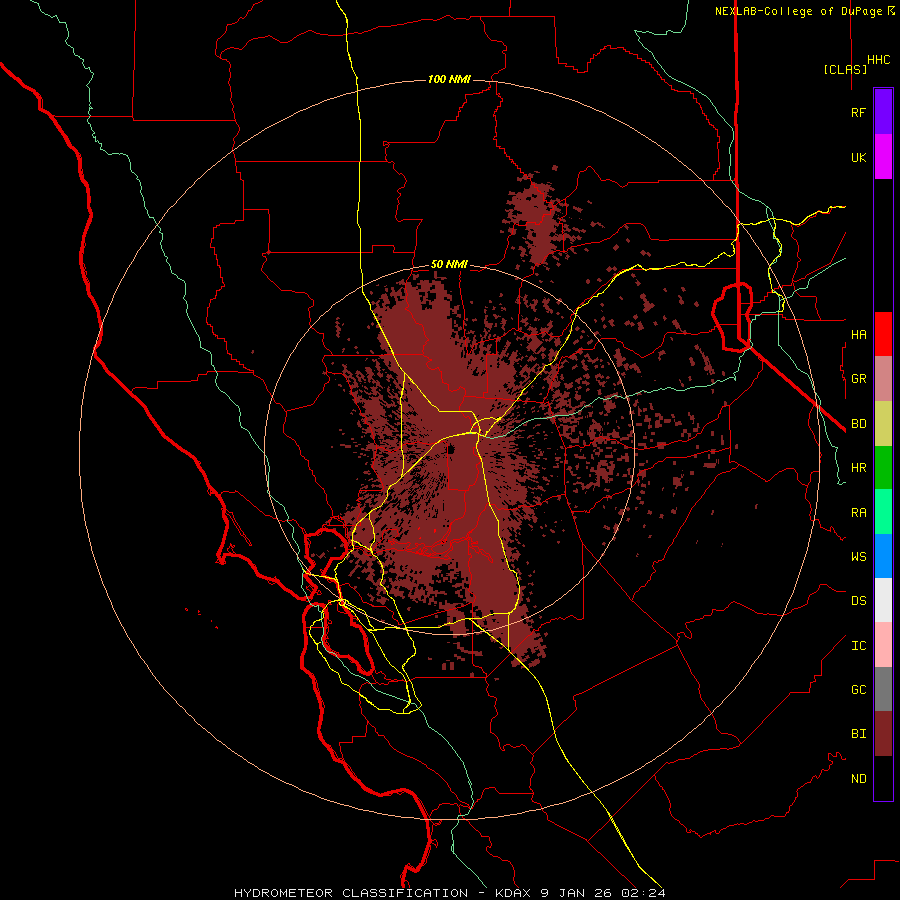900x900 pixels.
Task: Click the 9 JAN 26 date text
Action: pos(579,893)
